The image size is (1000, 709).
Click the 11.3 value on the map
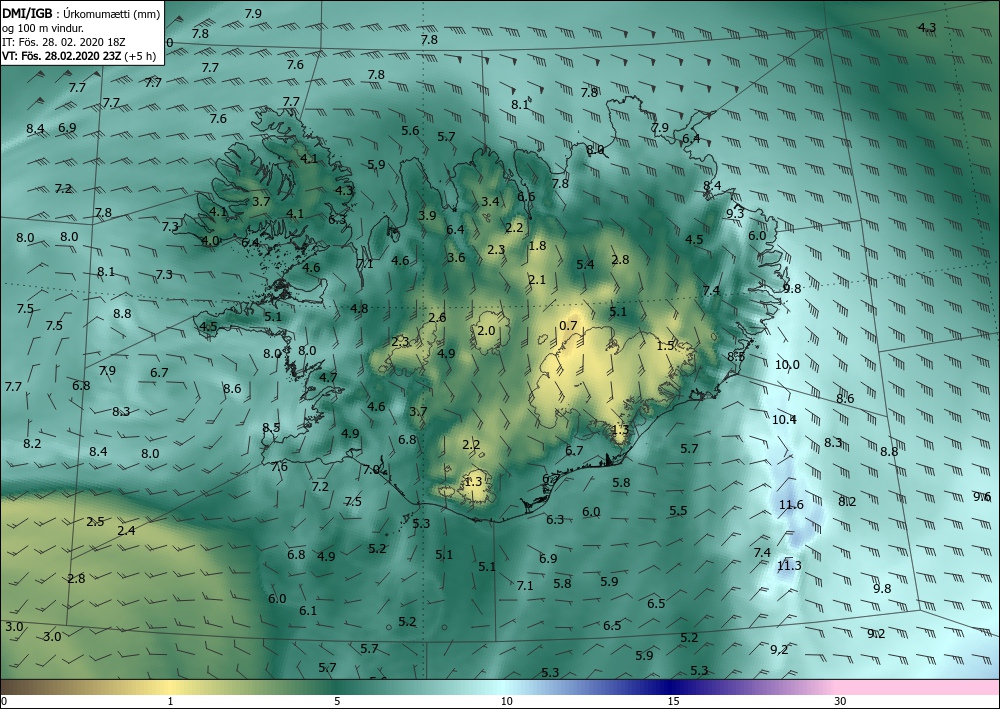click(x=789, y=565)
